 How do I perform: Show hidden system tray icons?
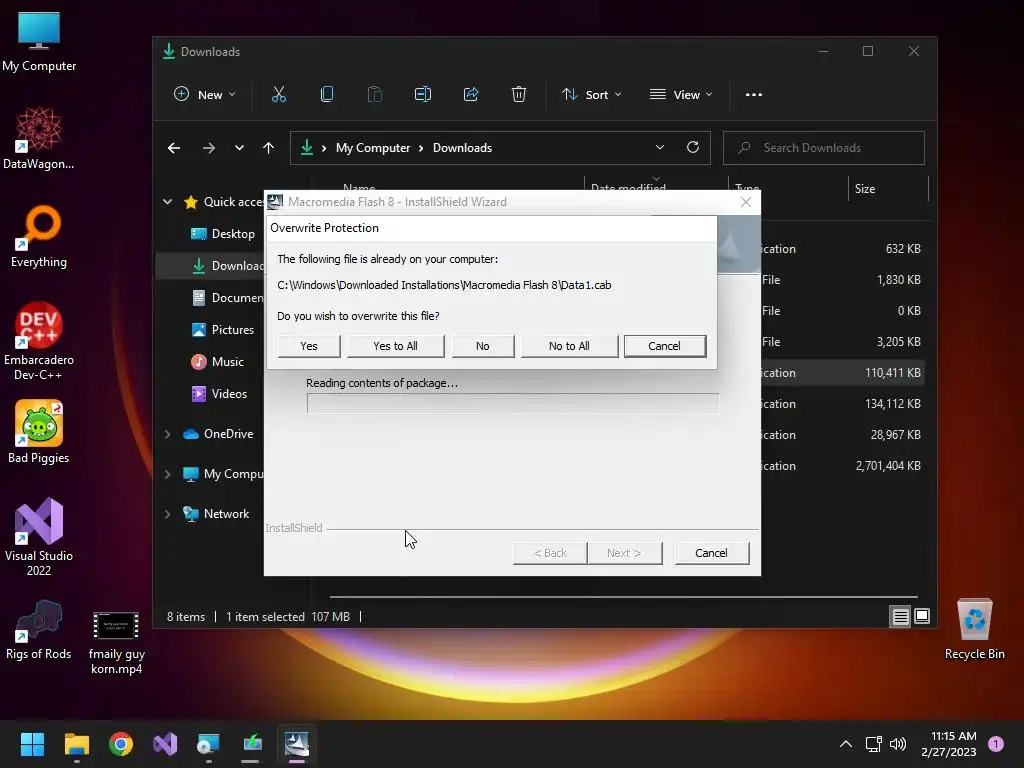coord(846,744)
